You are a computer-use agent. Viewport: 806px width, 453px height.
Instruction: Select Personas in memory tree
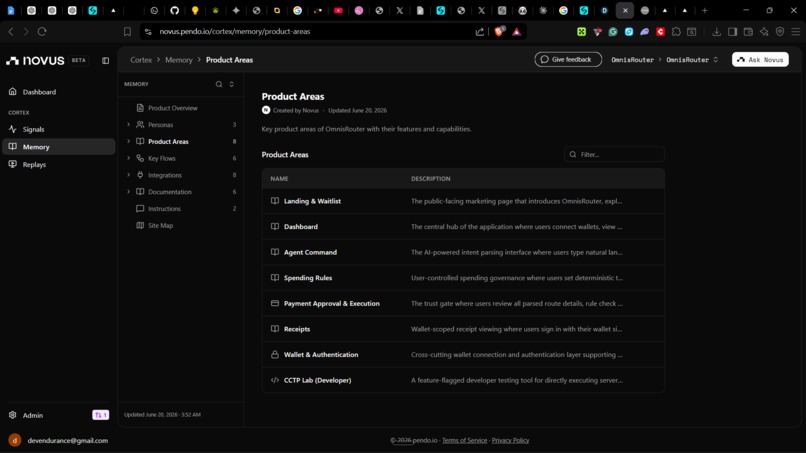coord(160,124)
